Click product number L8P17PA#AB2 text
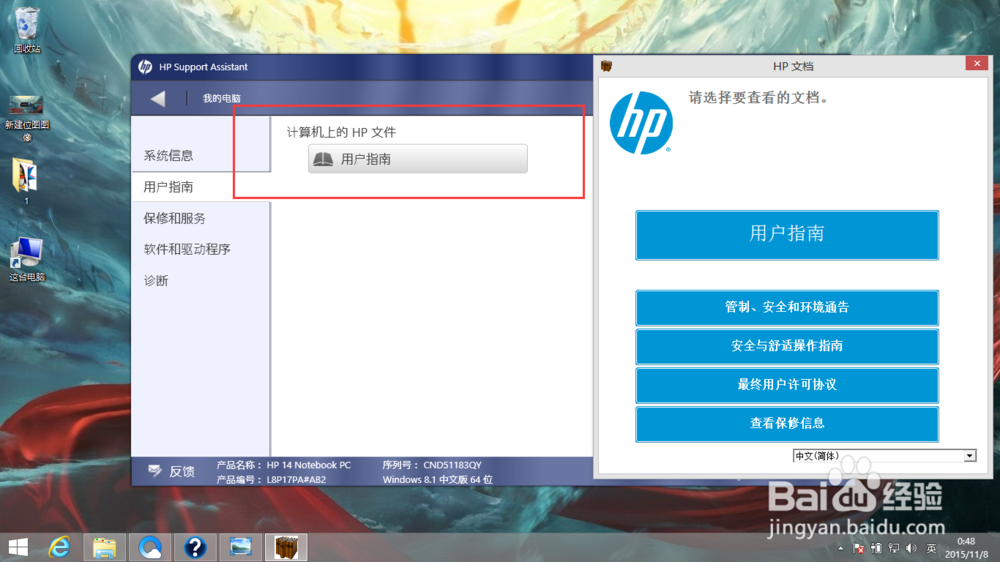The image size is (1000, 562). (296, 480)
